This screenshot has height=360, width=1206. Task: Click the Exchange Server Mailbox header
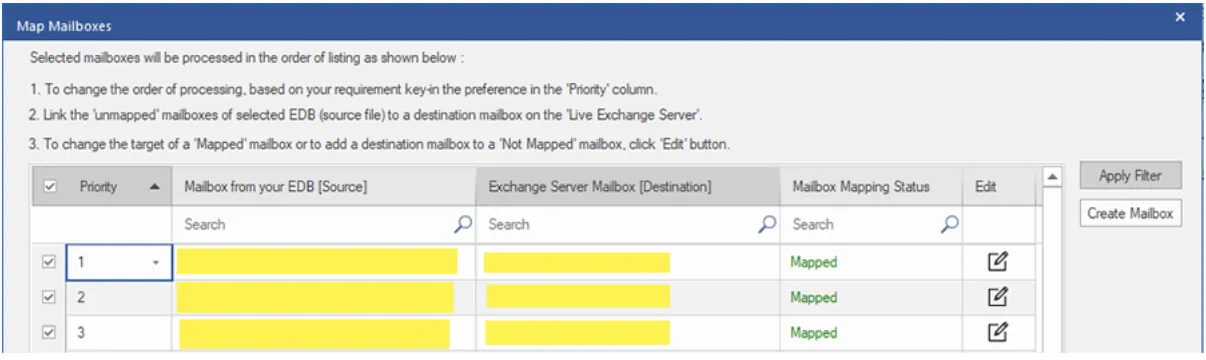tap(628, 186)
